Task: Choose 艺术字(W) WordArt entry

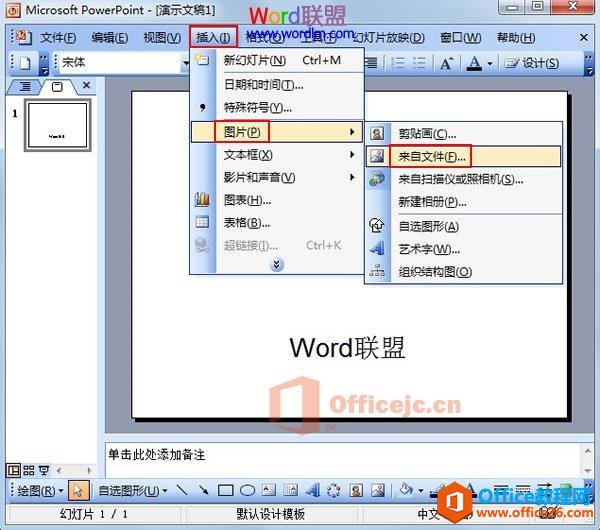Action: [463, 249]
